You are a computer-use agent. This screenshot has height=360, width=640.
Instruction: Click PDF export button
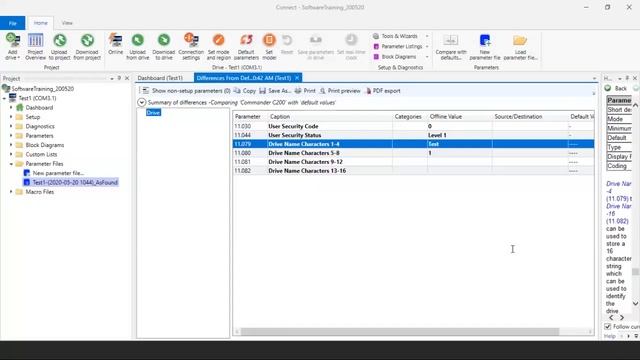(382, 91)
